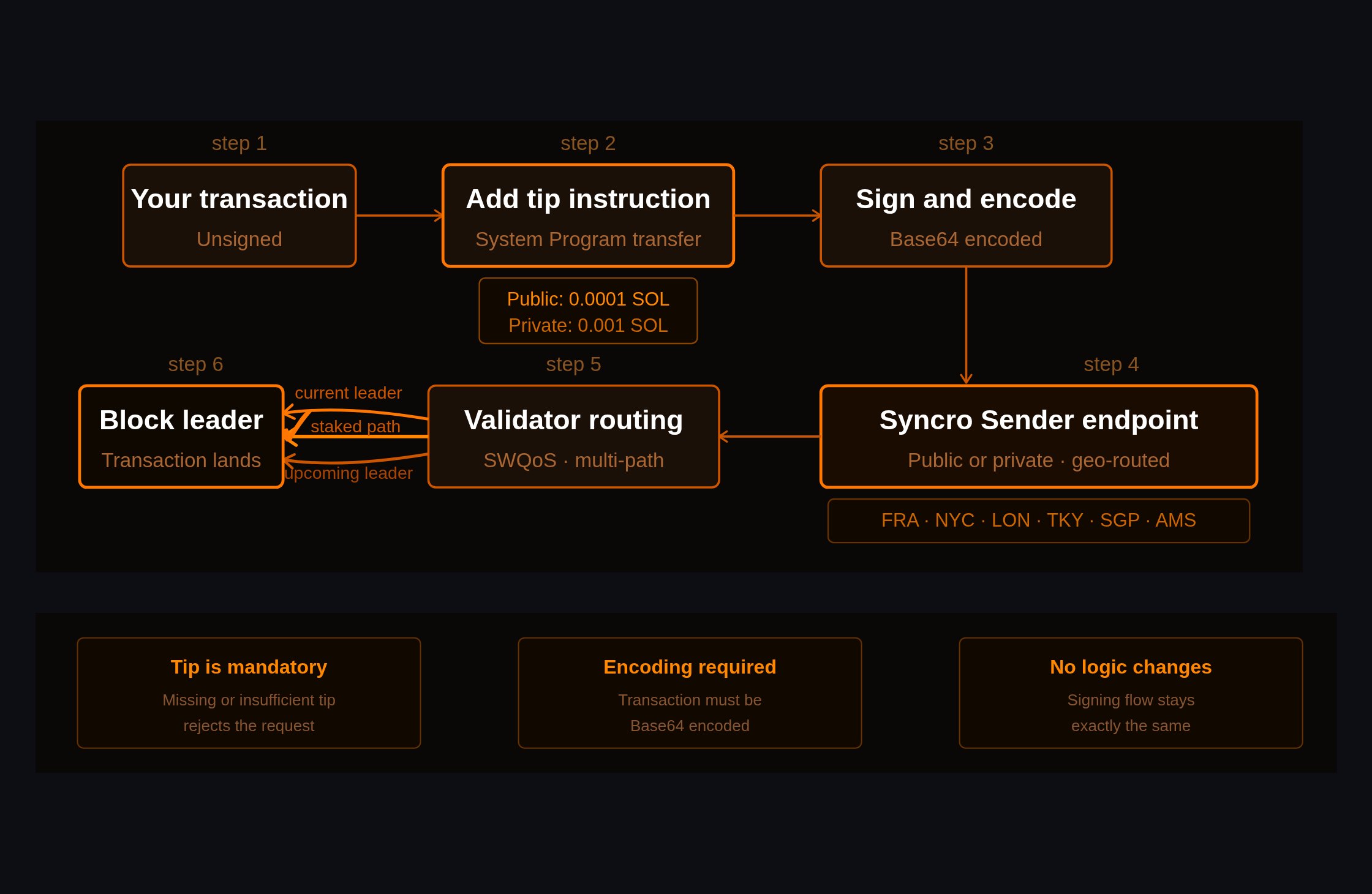Click the "Add tip instruction" node
The height and width of the screenshot is (894, 1372).
(x=587, y=215)
